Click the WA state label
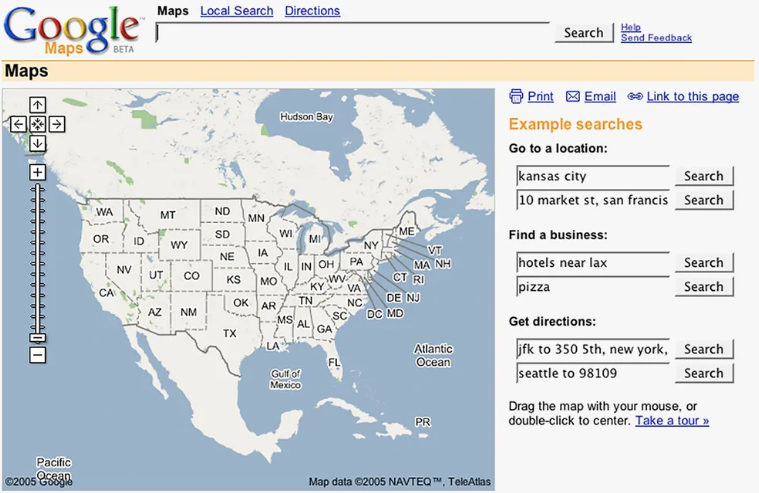The image size is (759, 493). (104, 212)
